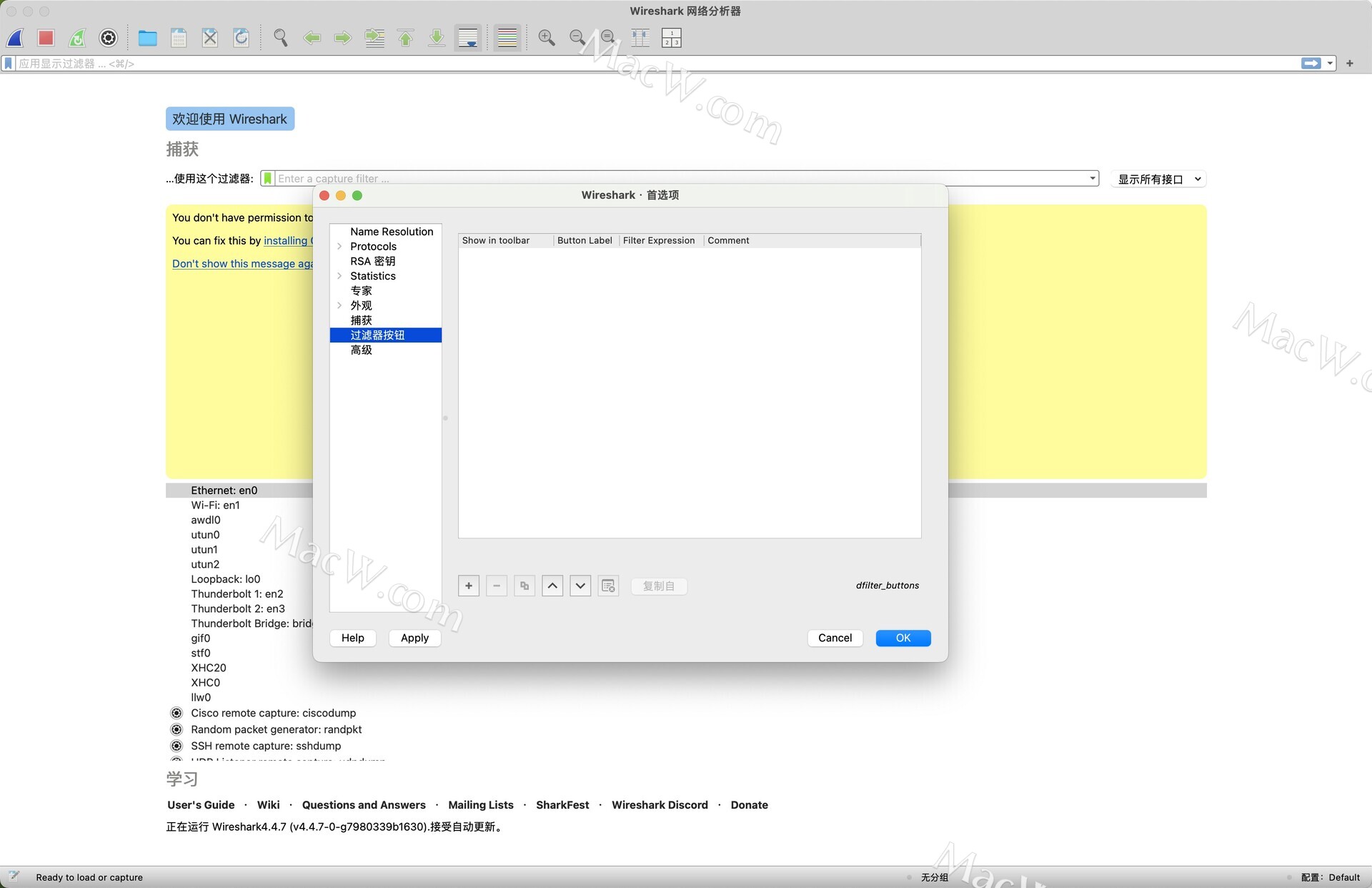This screenshot has height=888, width=1372.
Task: Select 专家 preferences item
Action: [x=361, y=290]
